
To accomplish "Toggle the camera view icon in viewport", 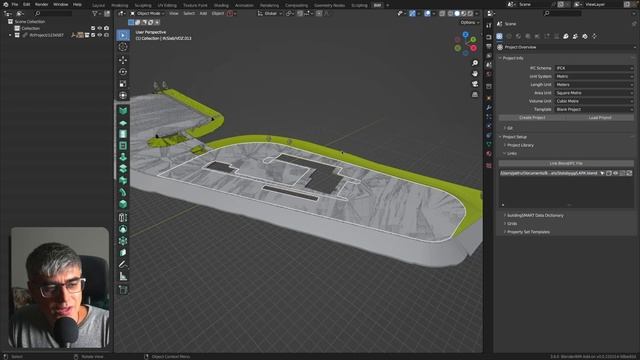I will [475, 84].
